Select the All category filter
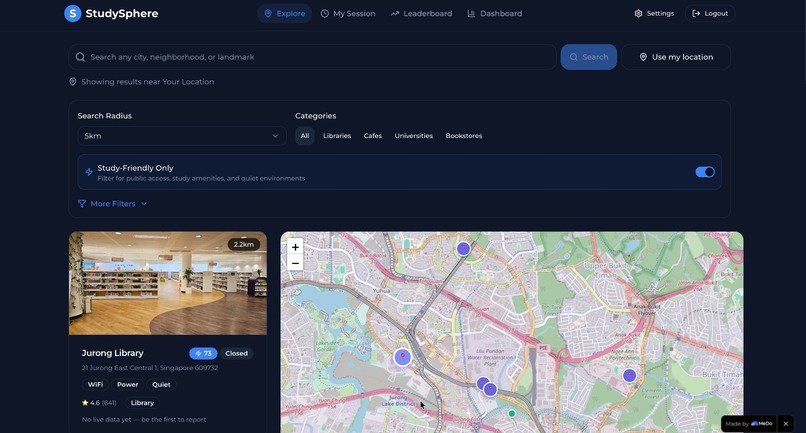This screenshot has height=433, width=806. (x=305, y=136)
